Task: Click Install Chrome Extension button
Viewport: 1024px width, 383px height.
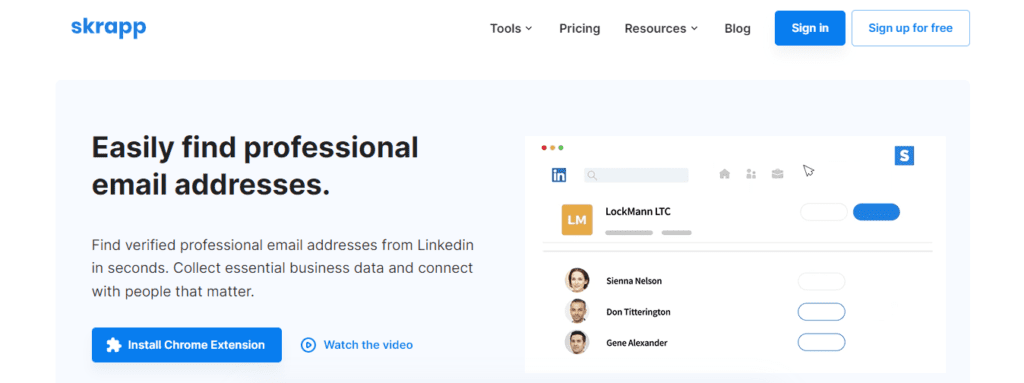Action: coord(187,345)
